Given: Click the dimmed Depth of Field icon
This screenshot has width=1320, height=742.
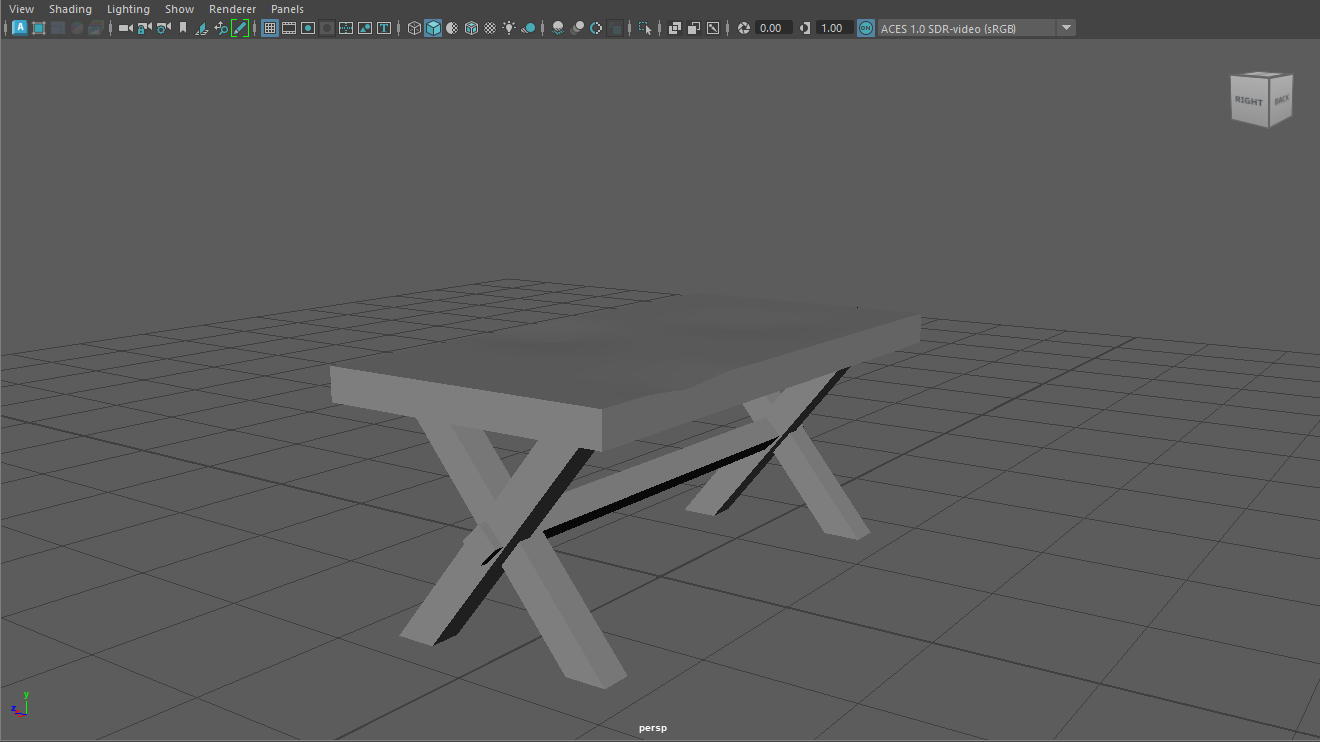Looking at the screenshot, I should 615,28.
